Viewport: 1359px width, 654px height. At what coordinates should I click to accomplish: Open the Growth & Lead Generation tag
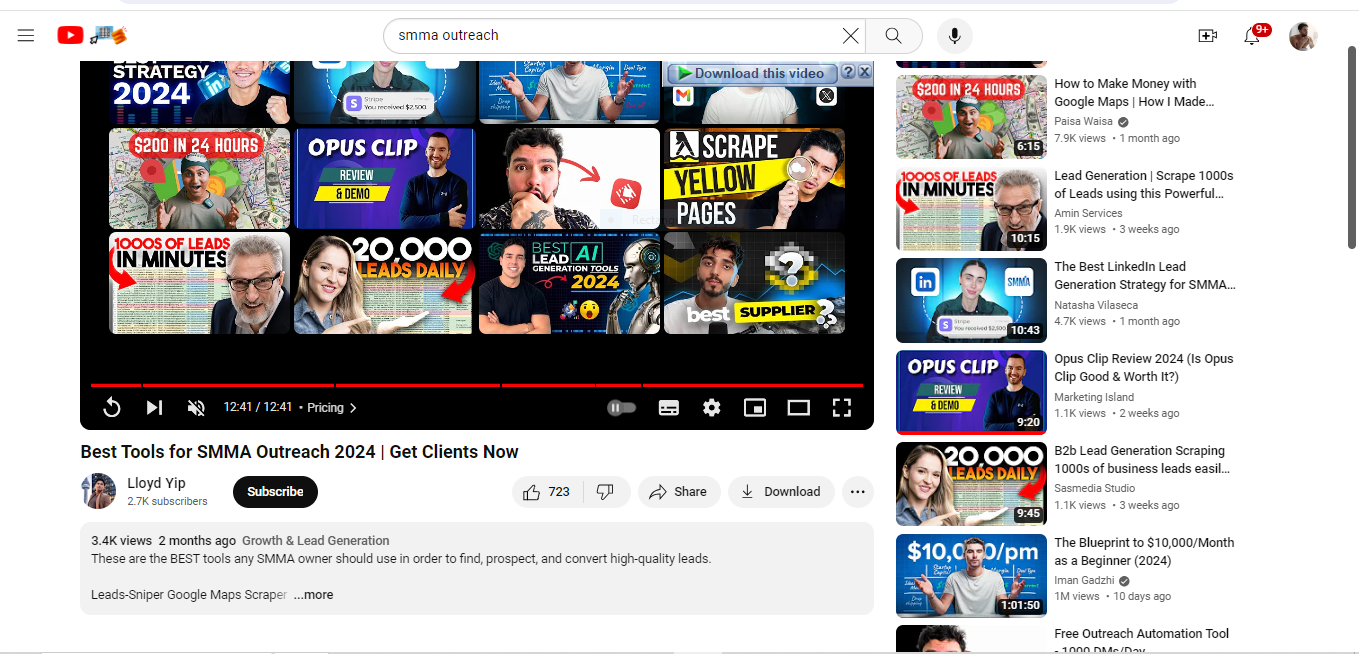(316, 541)
